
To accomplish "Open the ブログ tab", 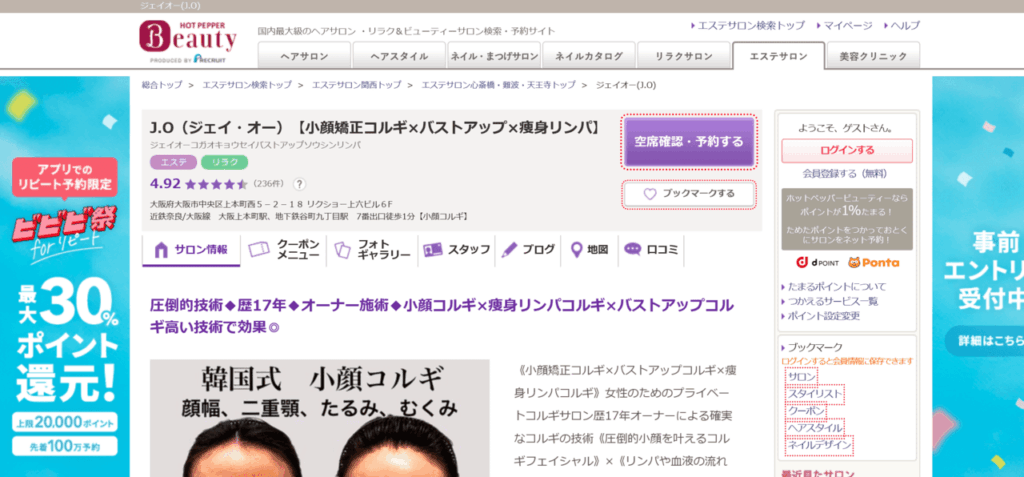I will pos(528,250).
